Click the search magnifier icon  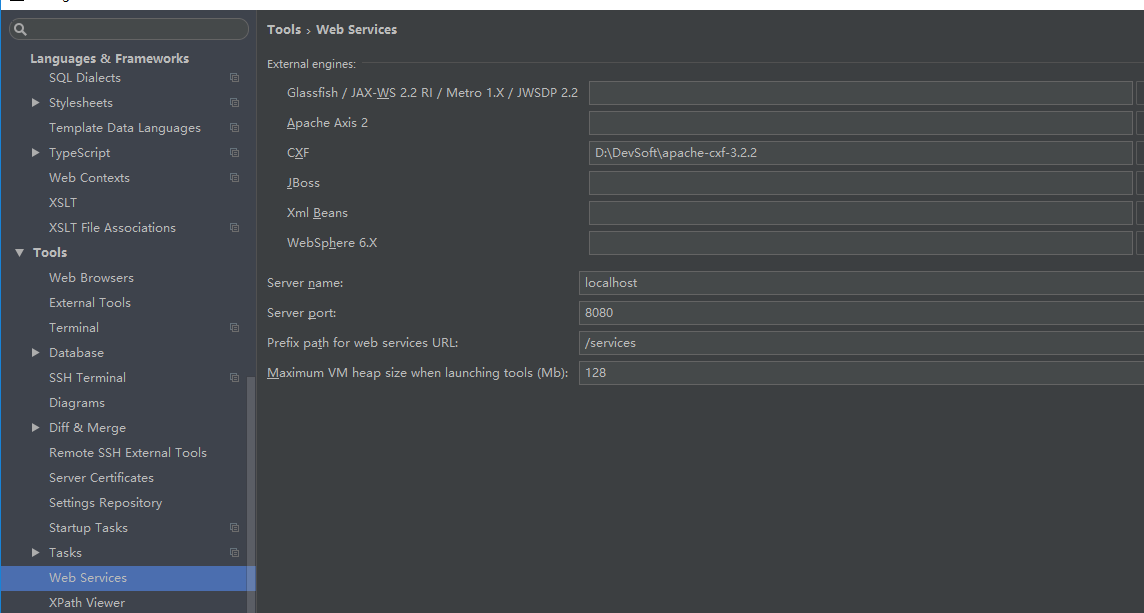tap(20, 29)
